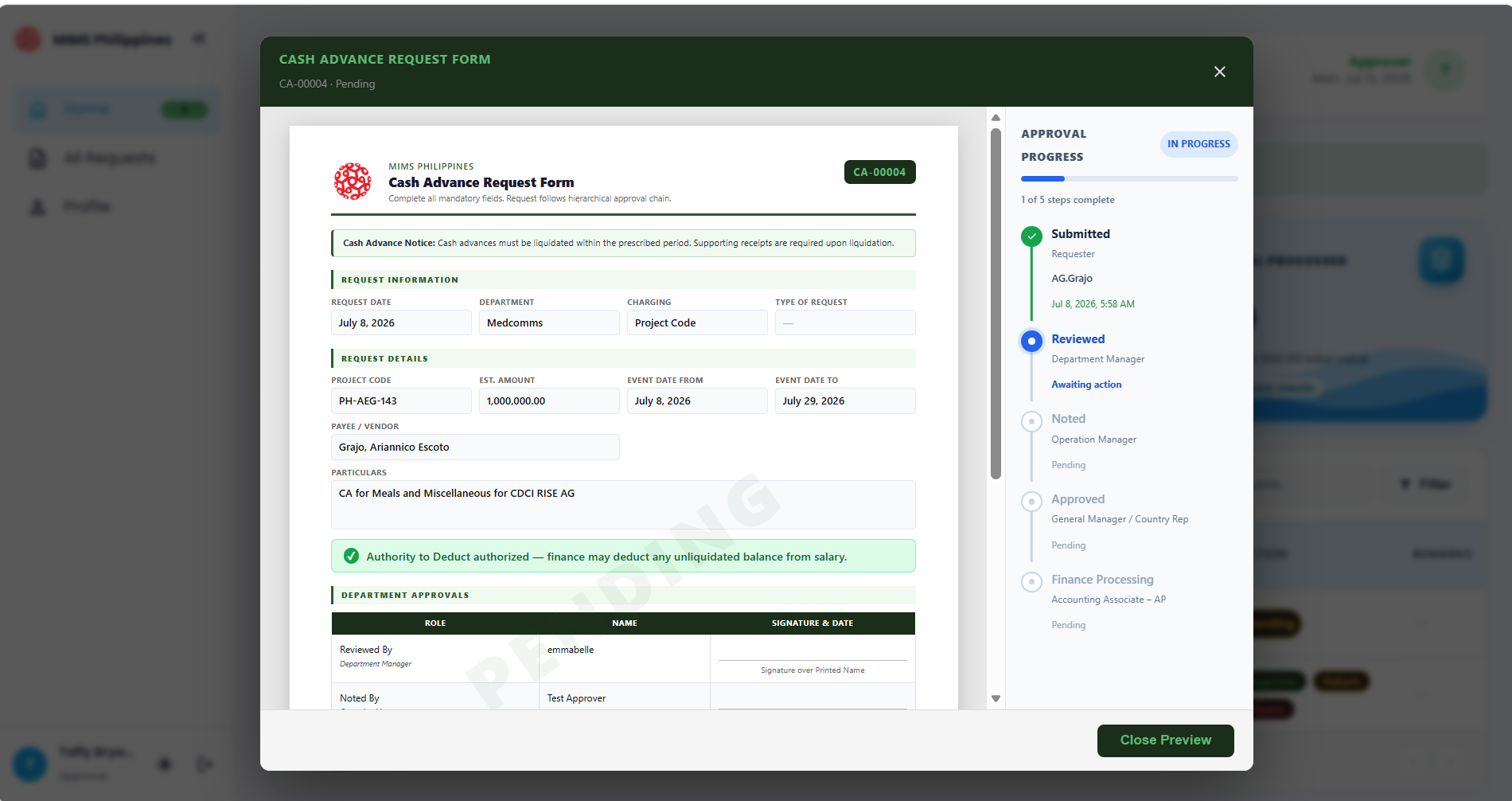Close the Cash Advance Request dialog
Image resolution: width=1512 pixels, height=801 pixels.
pyautogui.click(x=1219, y=72)
